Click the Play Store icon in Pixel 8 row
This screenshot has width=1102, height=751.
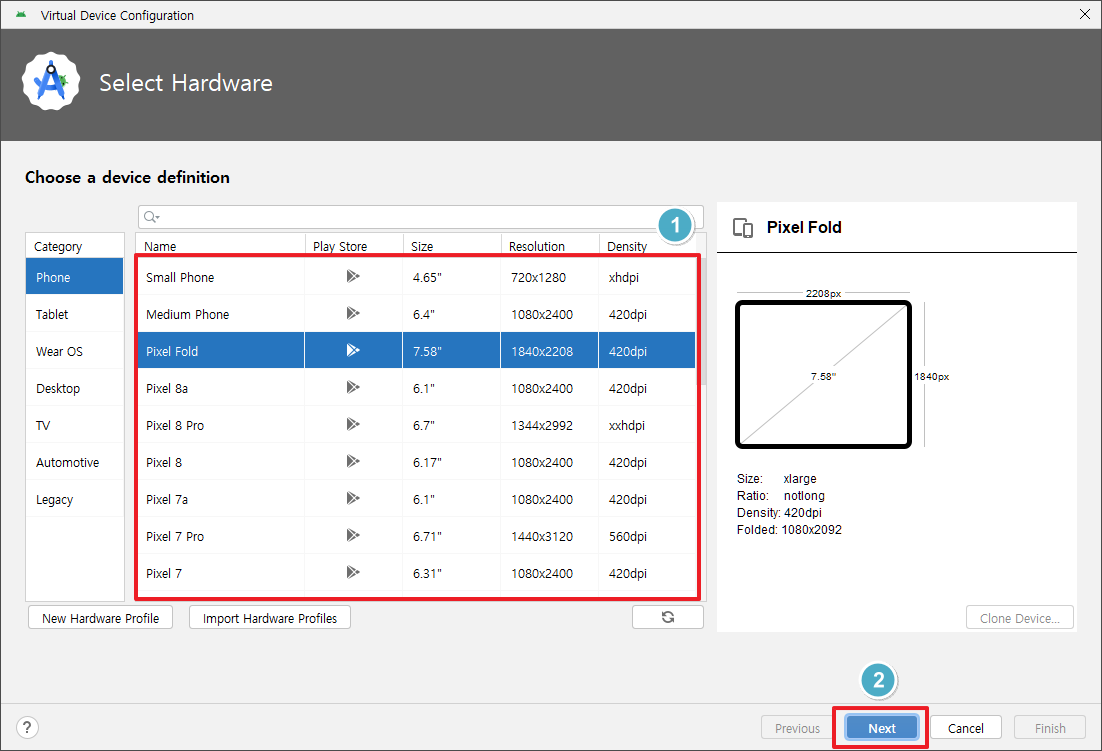click(353, 462)
